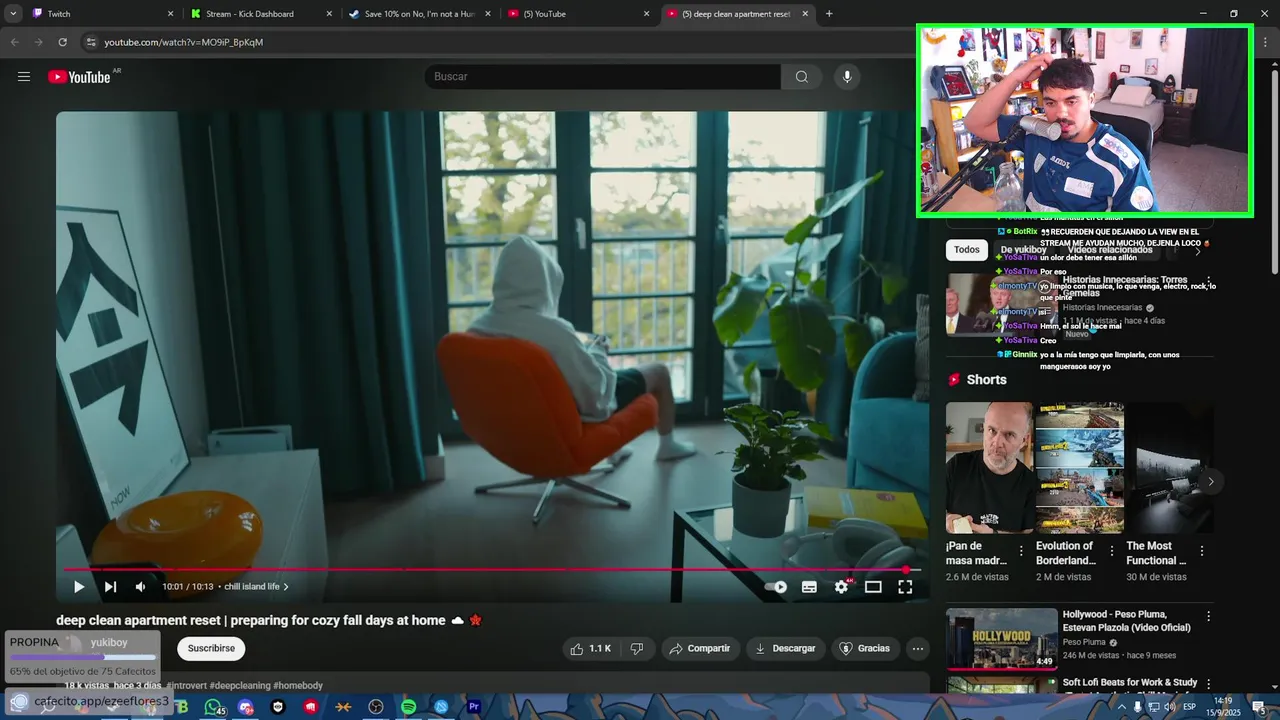Toggle the autoplay switch in the player
Image resolution: width=1280 pixels, height=720 pixels.
click(777, 587)
